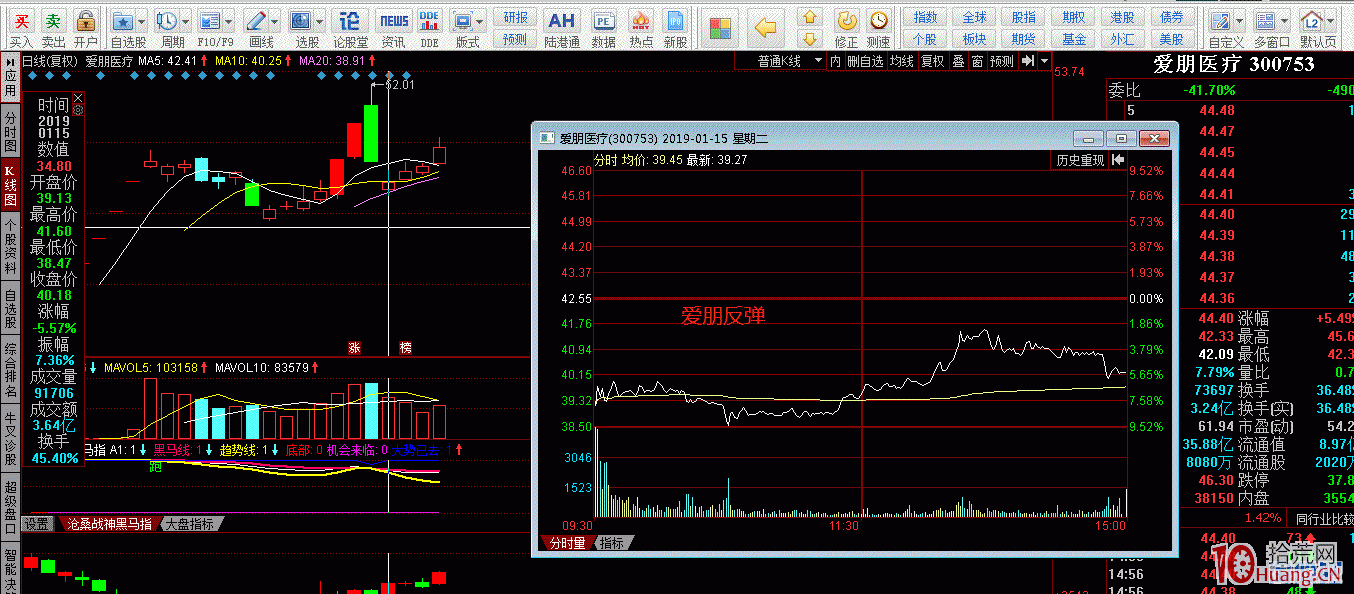The width and height of the screenshot is (1354, 594).
Task: Click the 设置 settings button below chart
Action: pyautogui.click(x=38, y=524)
